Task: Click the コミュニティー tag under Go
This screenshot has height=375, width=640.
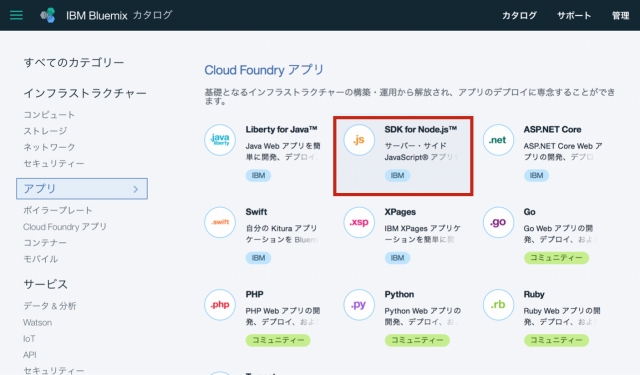Action: [556, 258]
